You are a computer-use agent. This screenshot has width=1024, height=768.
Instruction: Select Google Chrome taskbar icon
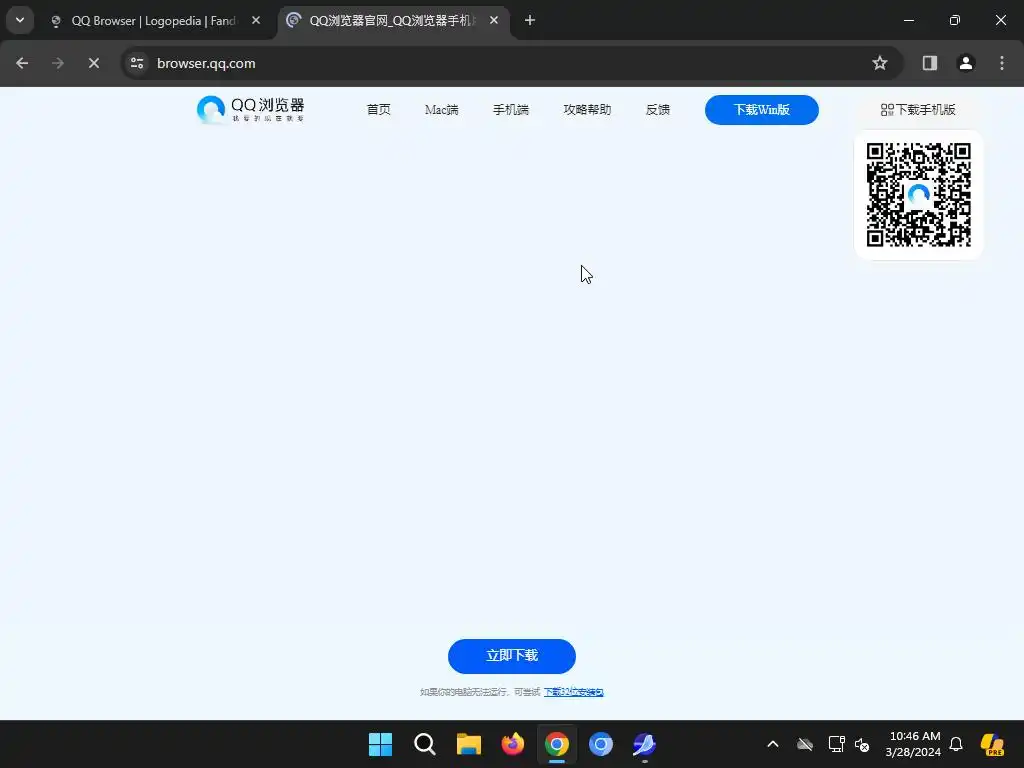point(557,744)
